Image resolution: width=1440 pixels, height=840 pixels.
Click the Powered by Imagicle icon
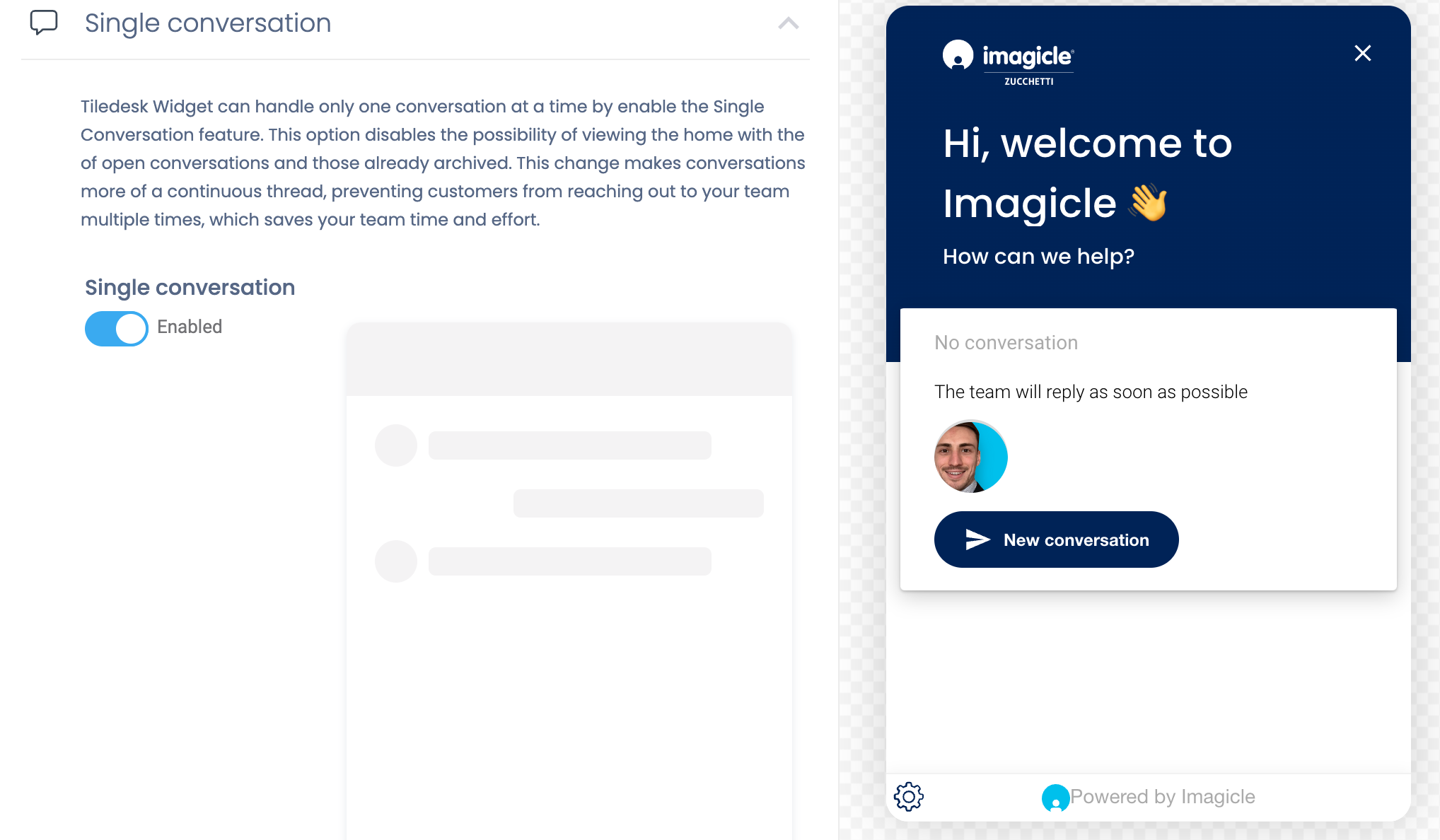[x=1056, y=797]
